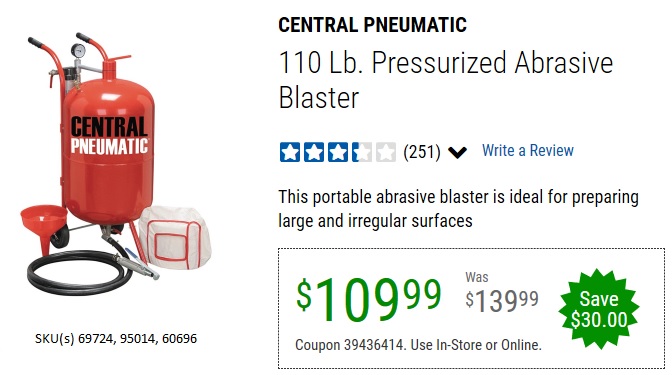Click the second rating star
Viewport: 672px width, 375px height.
tap(314, 152)
